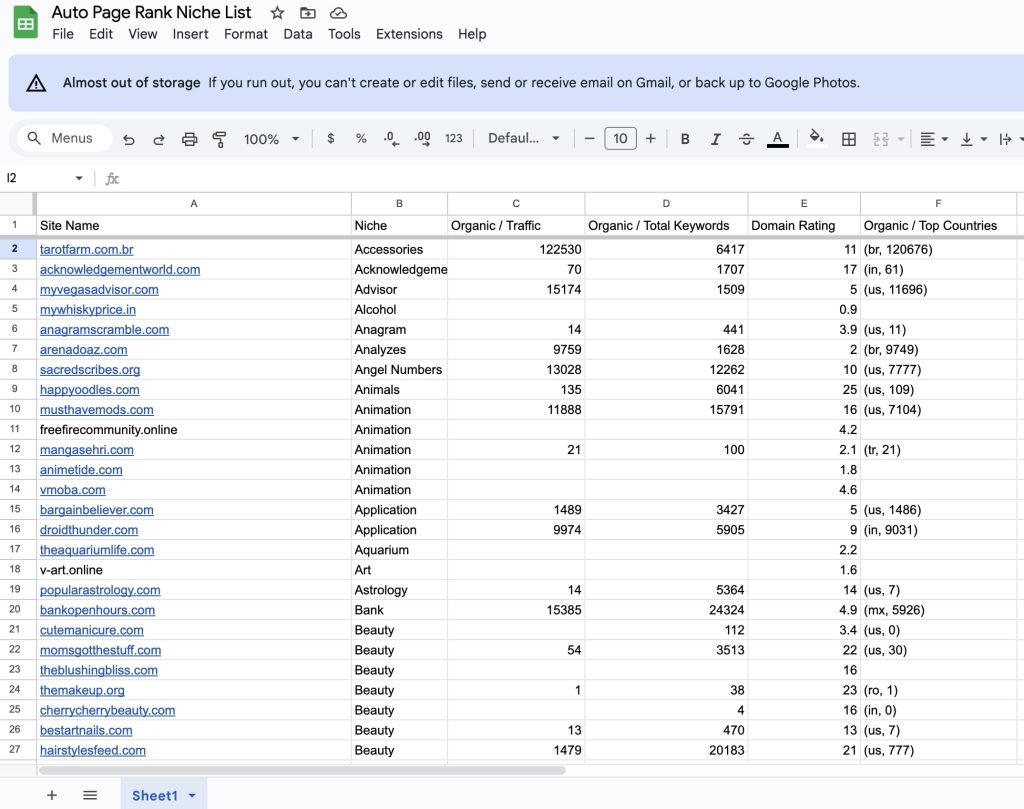Select the Domain Rating header cell

pyautogui.click(x=804, y=225)
